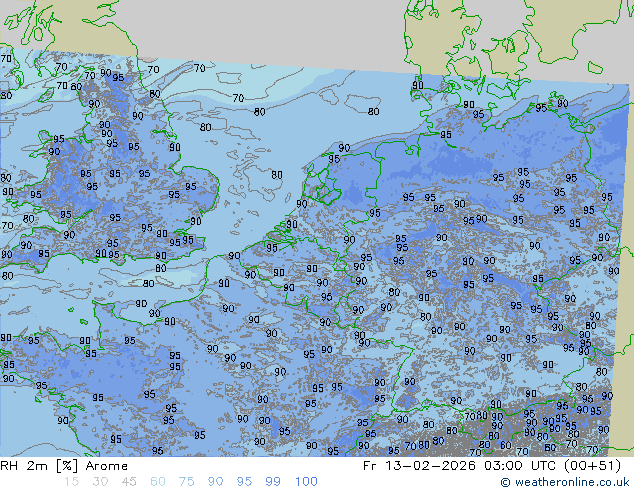Select the legend value 90

pos(215,482)
